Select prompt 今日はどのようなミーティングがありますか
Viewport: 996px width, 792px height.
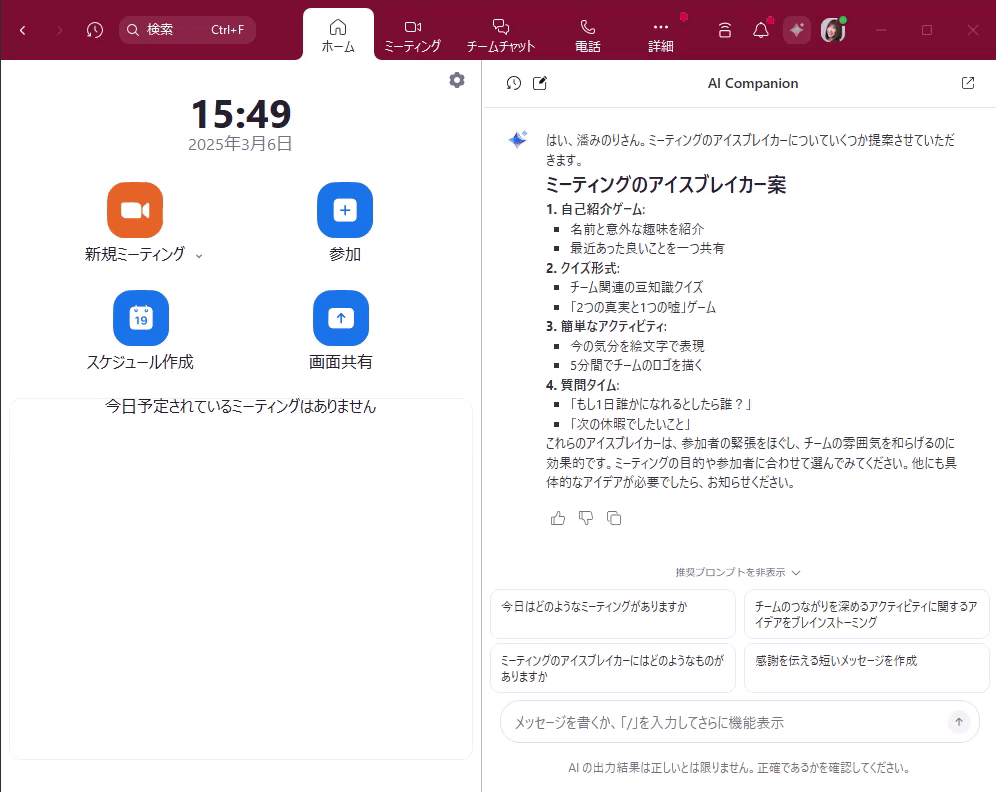[x=612, y=614]
